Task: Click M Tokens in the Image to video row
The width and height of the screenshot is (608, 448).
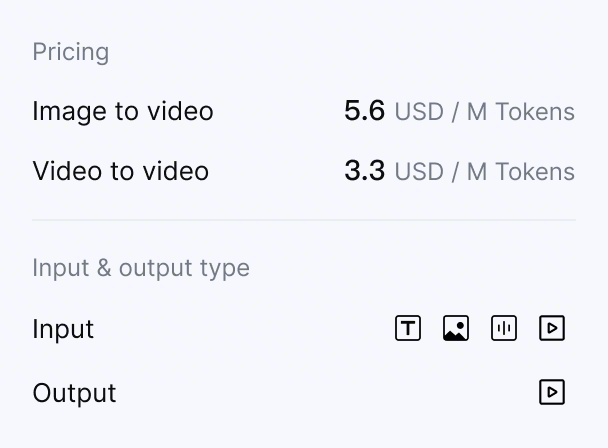Action: (521, 112)
